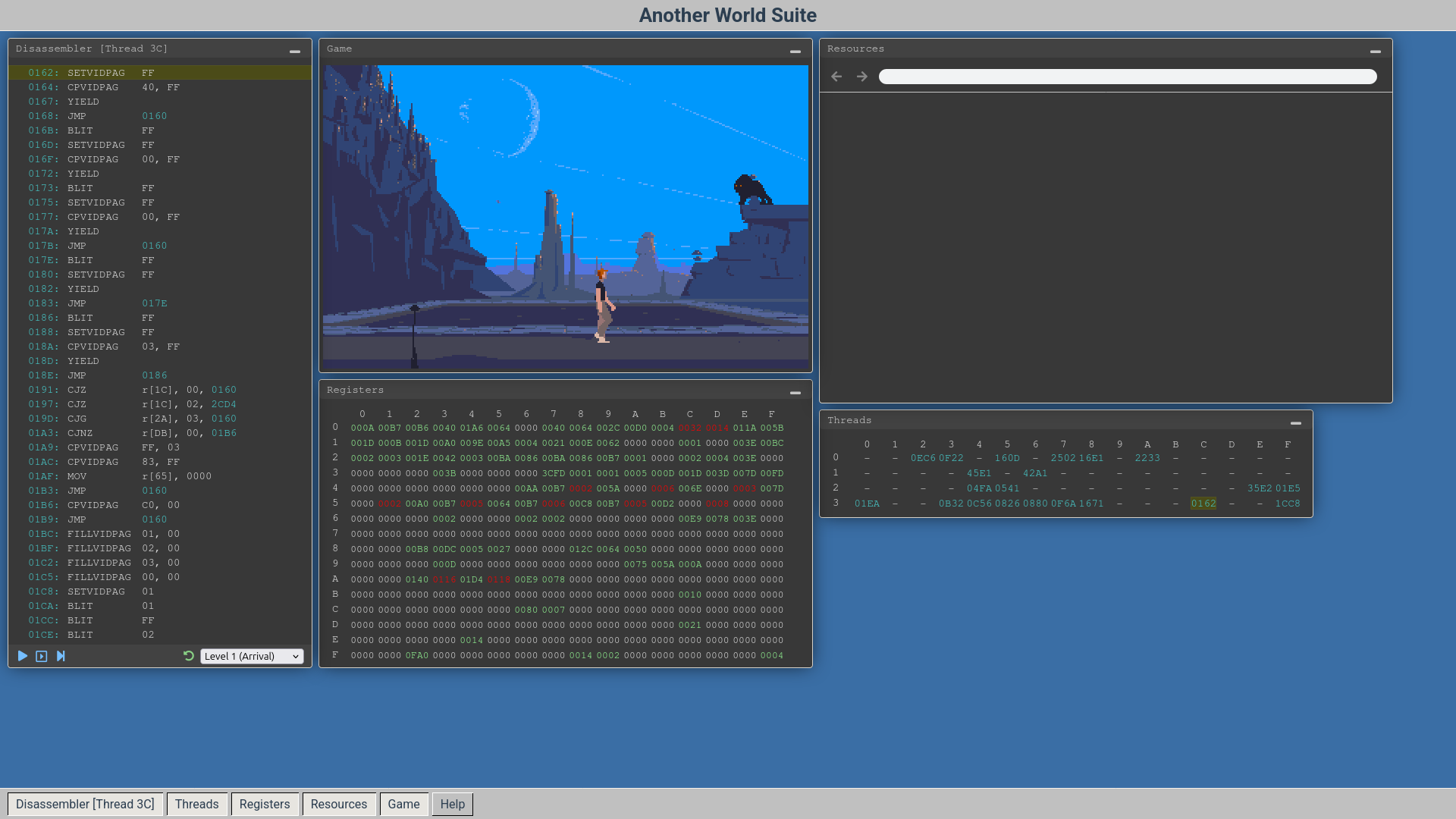Click thread address 0162 in Threads table

pyautogui.click(x=1203, y=504)
